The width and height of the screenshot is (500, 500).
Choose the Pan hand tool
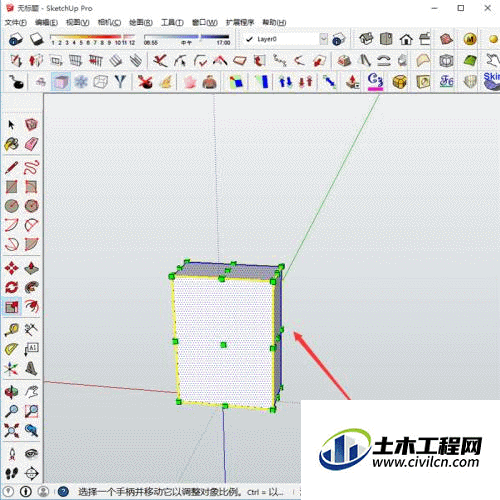click(x=31, y=392)
